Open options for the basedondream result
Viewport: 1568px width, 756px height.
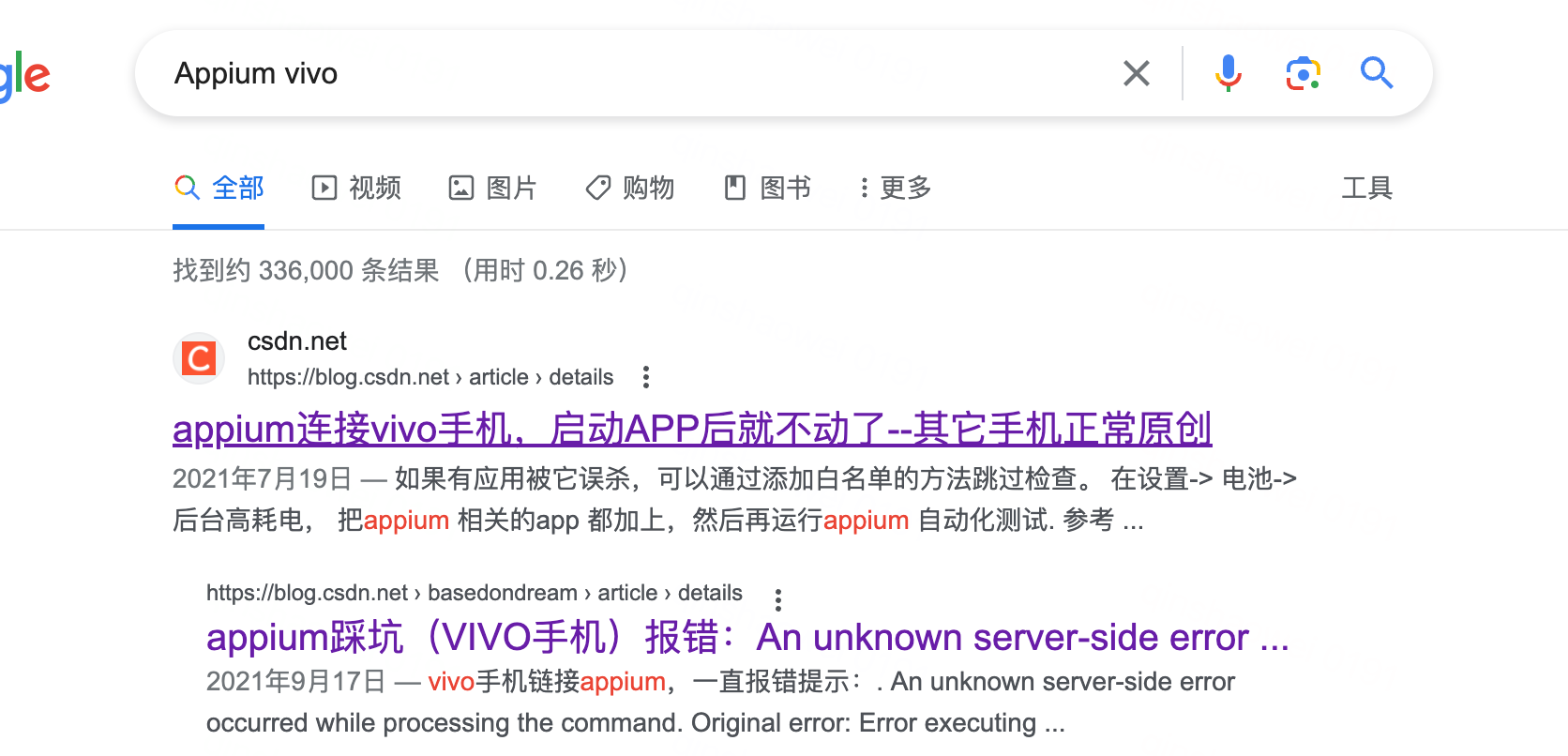pos(778,599)
